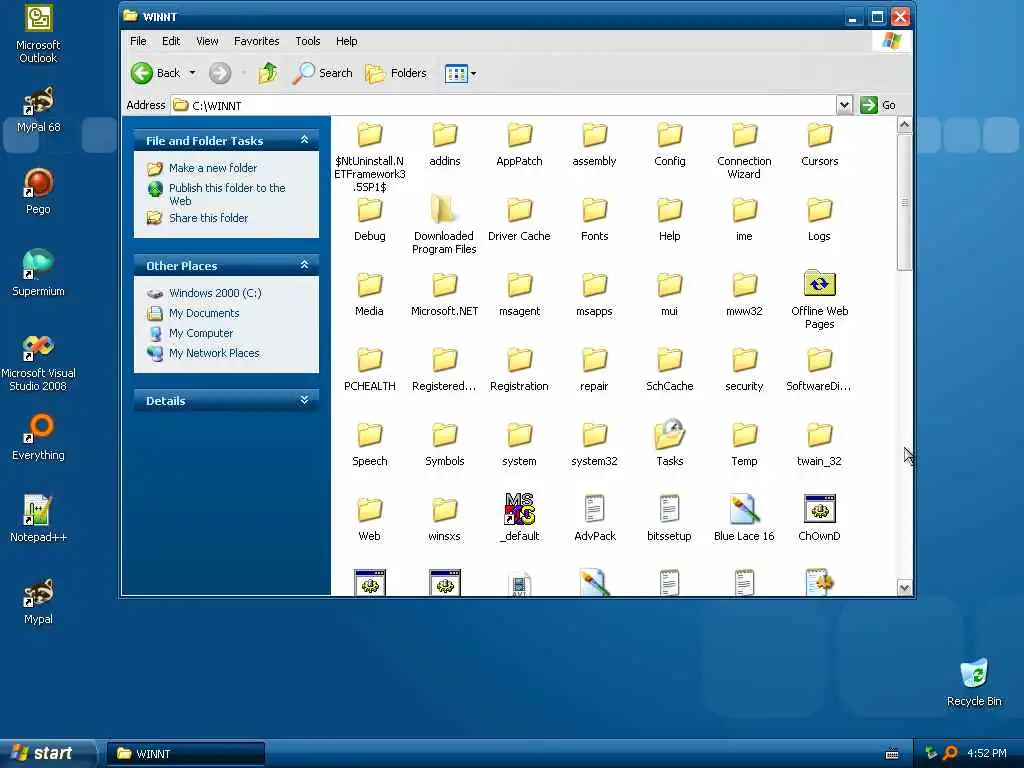Collapse the Other Places panel
The width and height of the screenshot is (1024, 768).
304,264
